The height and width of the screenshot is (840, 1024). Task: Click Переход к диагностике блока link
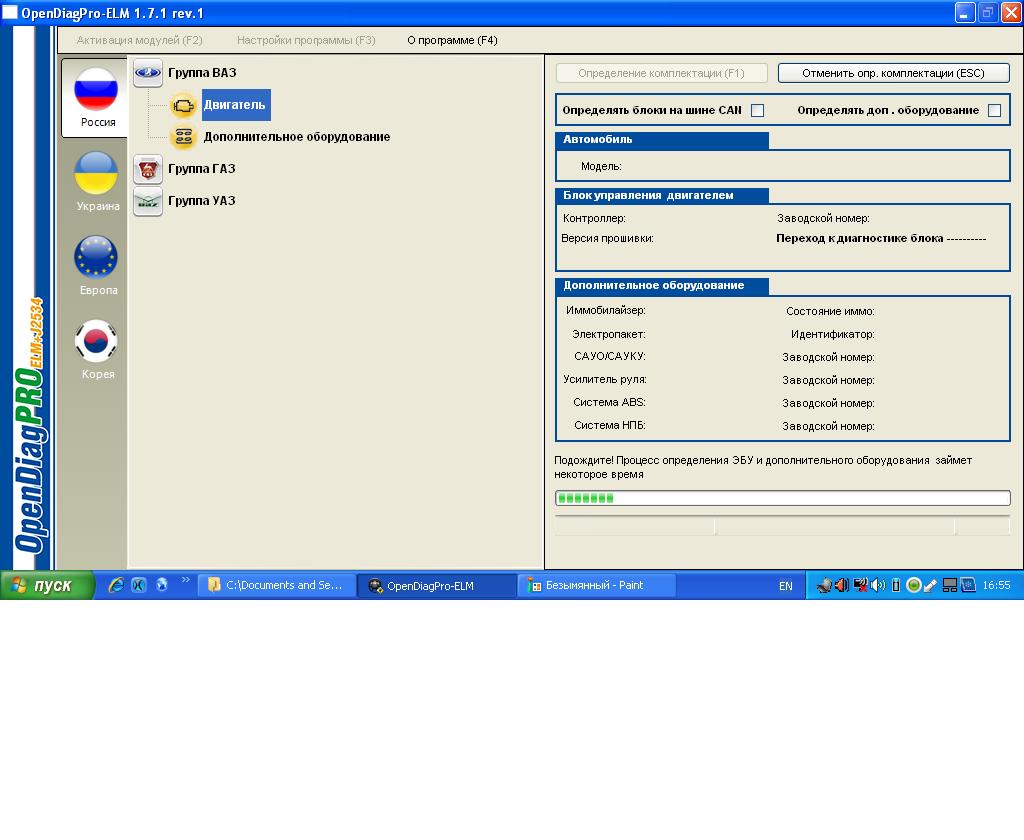(881, 238)
